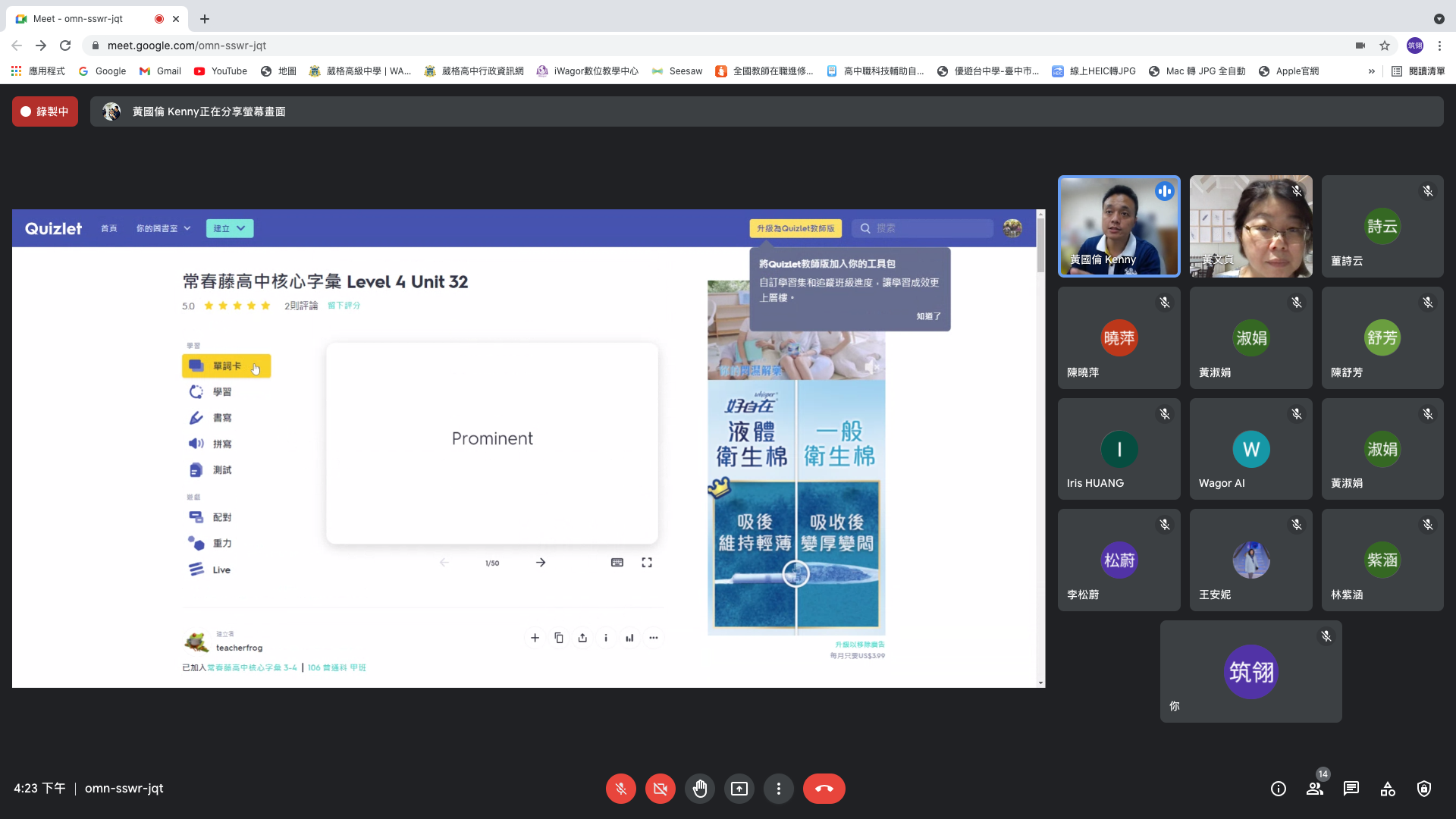Screen dimensions: 1456x819
Task: Bookmark this page with the star icon
Action: coord(1385,45)
